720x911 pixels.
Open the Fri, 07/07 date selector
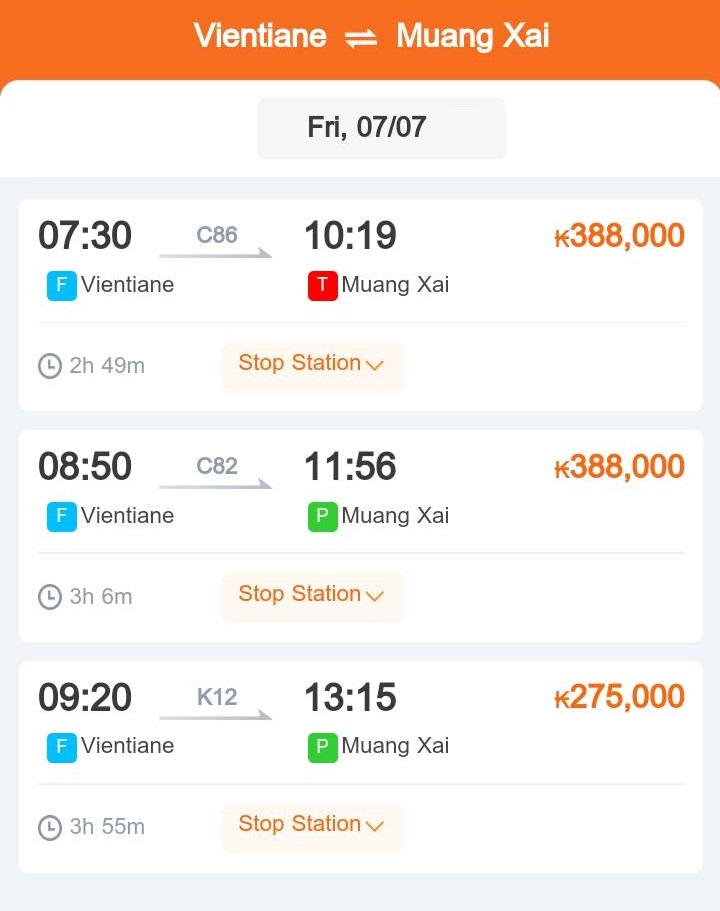[x=381, y=128]
